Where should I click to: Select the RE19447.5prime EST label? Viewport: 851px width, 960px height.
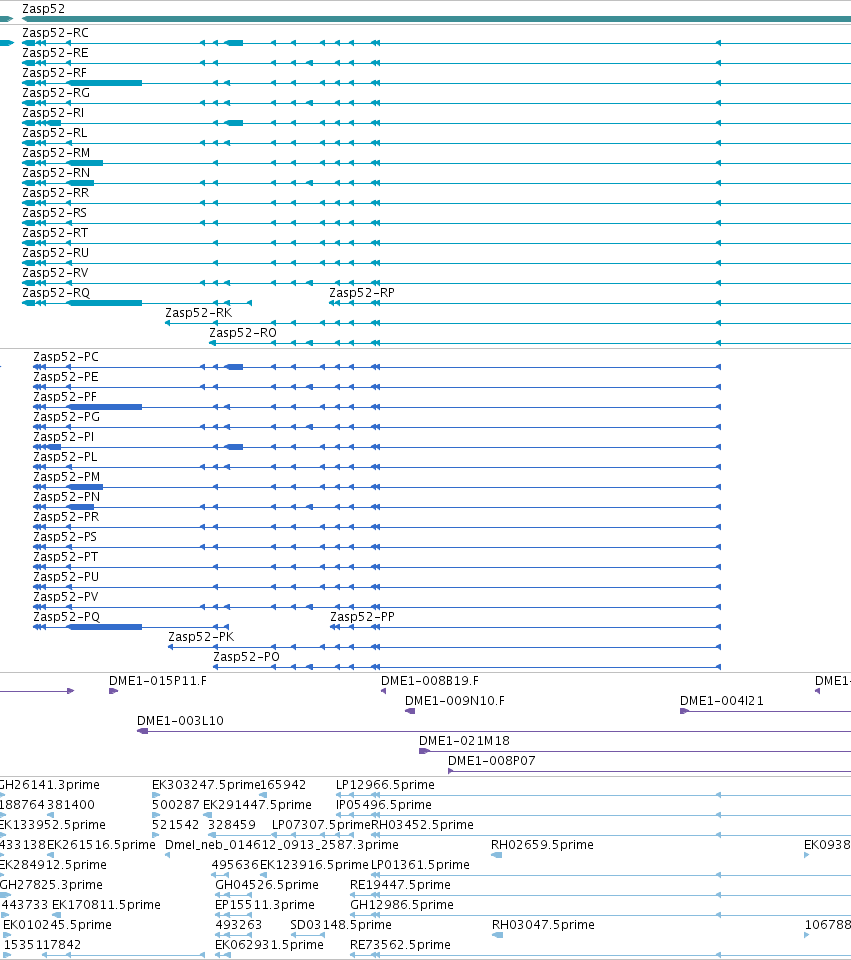[x=400, y=885]
